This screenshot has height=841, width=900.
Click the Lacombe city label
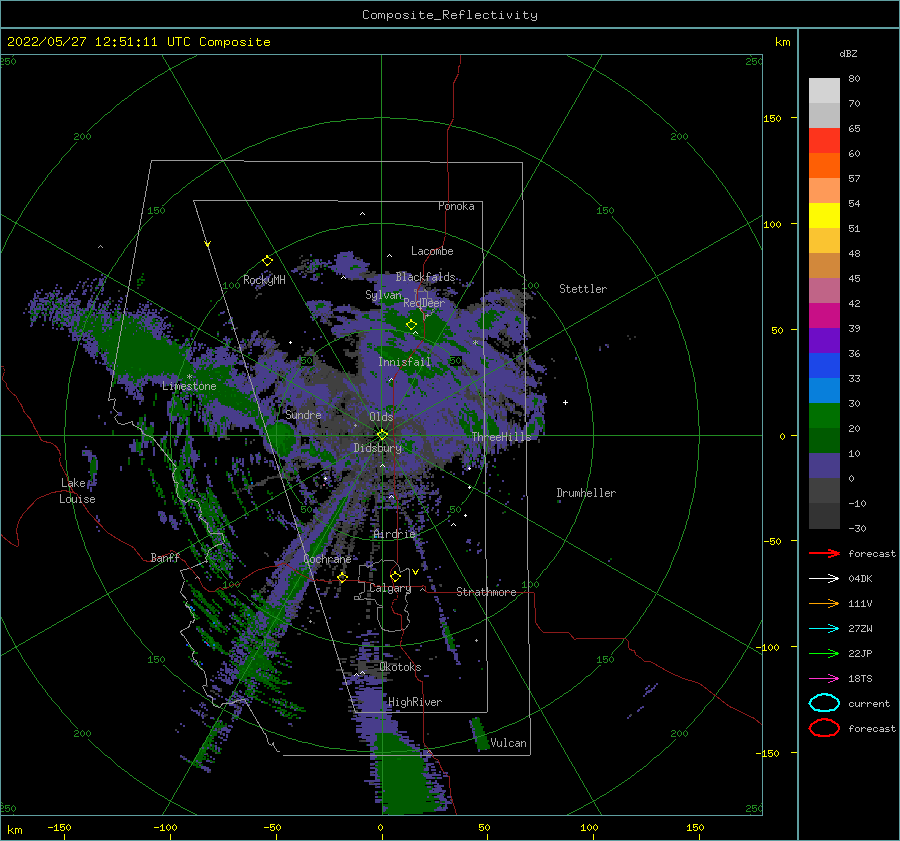click(432, 251)
